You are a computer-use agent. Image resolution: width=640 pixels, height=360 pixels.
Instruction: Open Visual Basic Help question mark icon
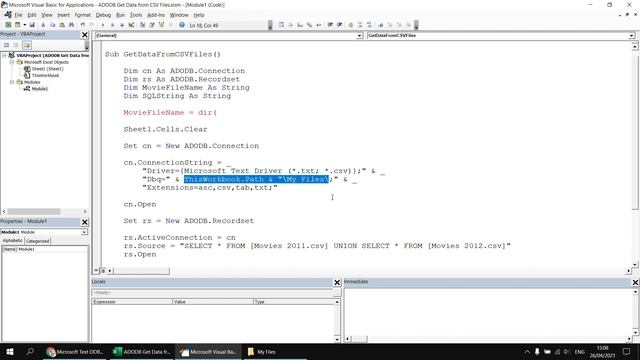pyautogui.click(x=182, y=25)
